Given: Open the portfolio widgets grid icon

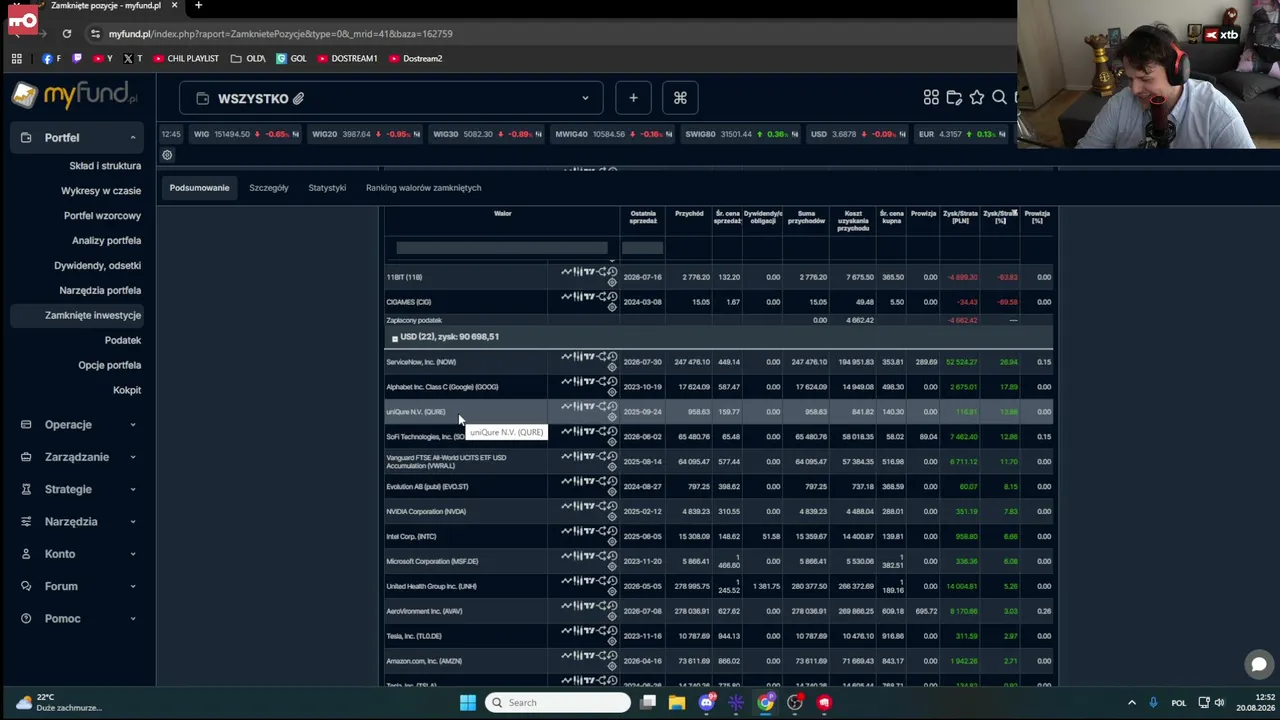Looking at the screenshot, I should [931, 98].
